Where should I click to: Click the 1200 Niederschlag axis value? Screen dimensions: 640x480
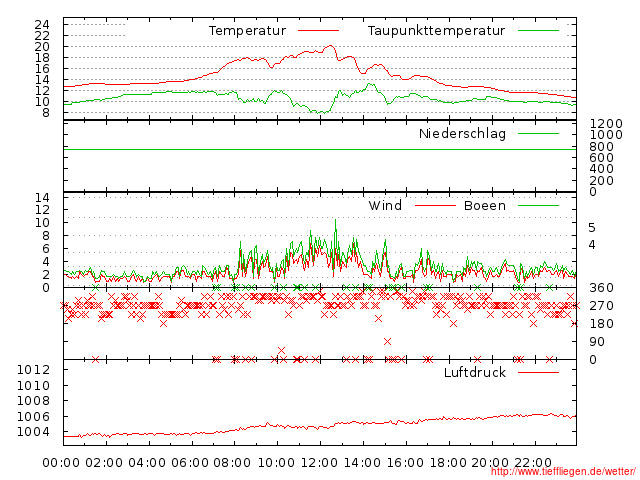tap(606, 124)
